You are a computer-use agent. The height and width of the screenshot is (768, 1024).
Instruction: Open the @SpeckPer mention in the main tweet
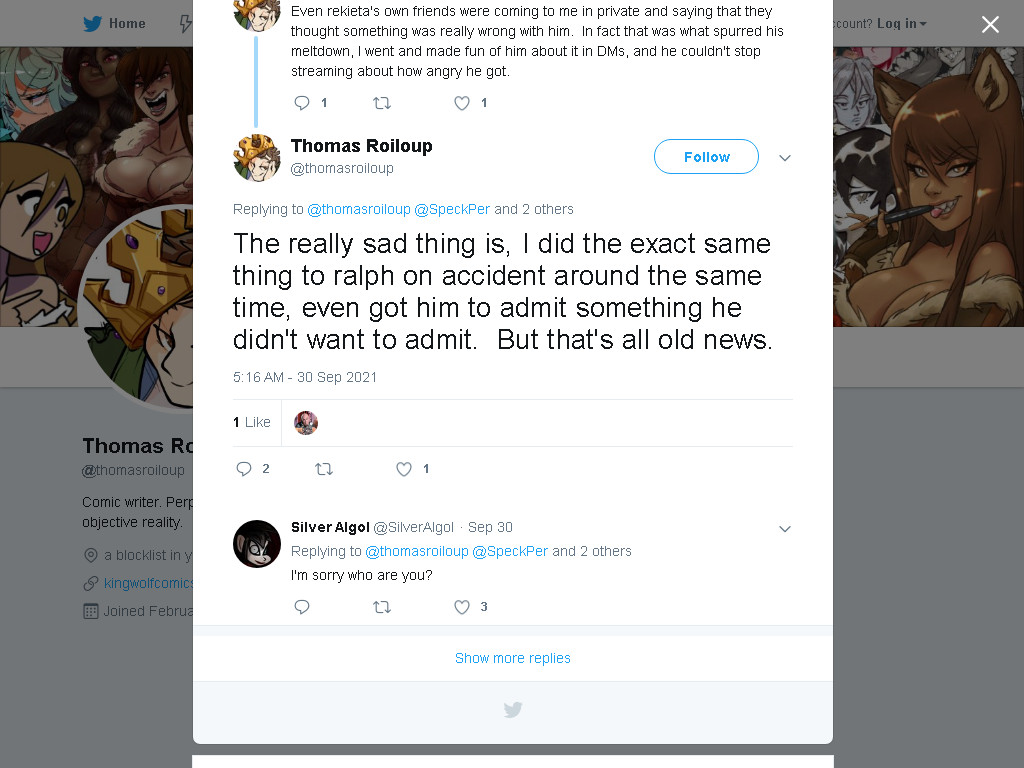pos(452,209)
